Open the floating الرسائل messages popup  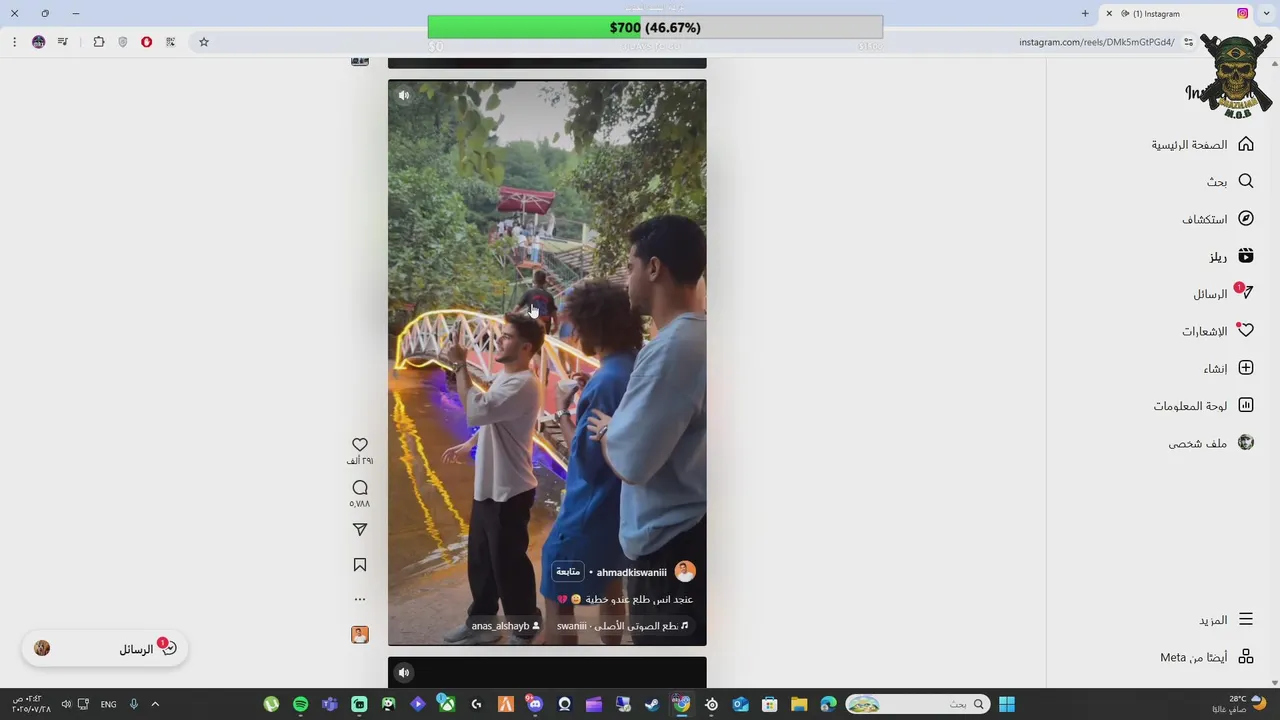click(x=105, y=649)
